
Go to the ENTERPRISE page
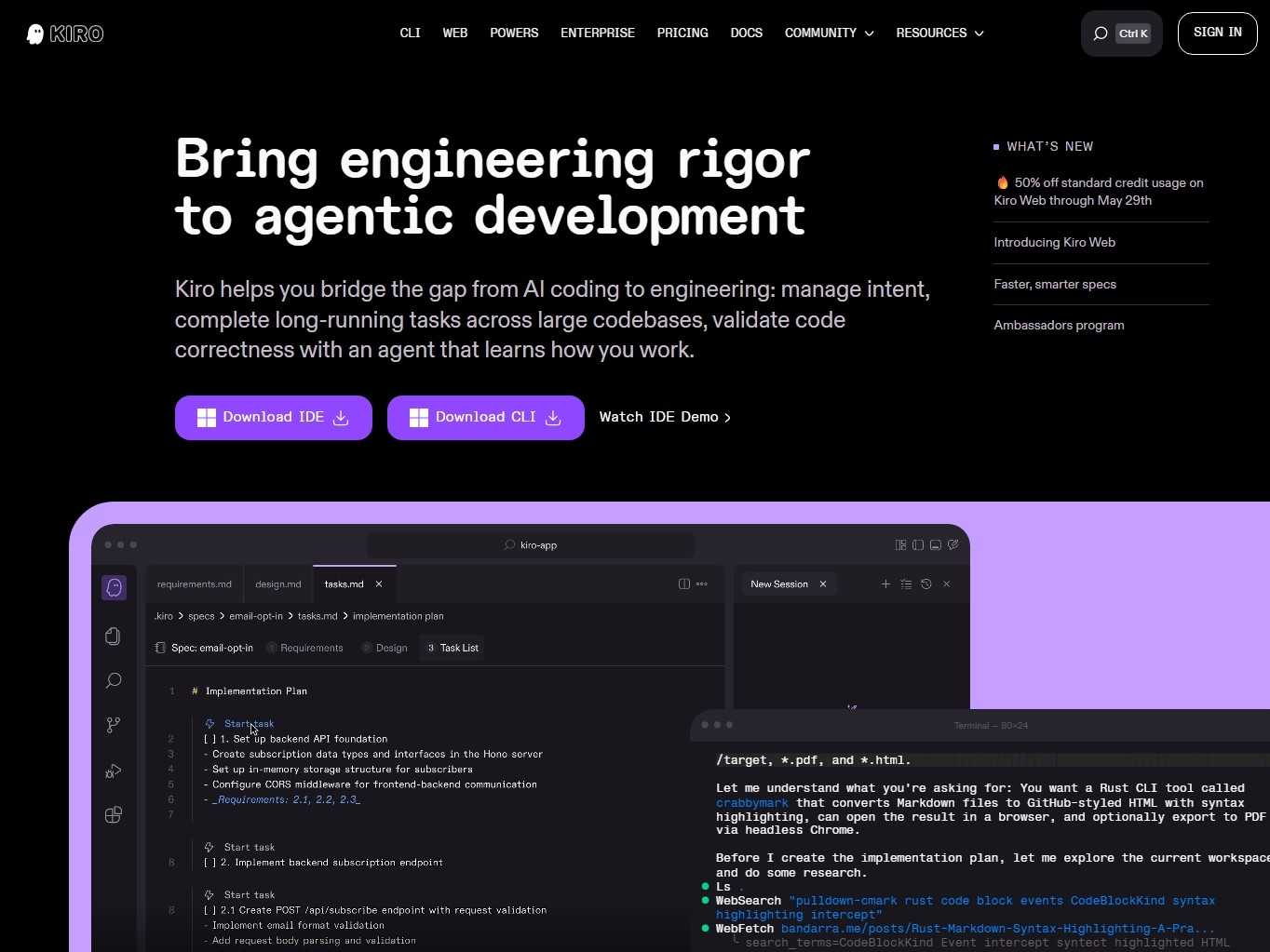click(x=598, y=34)
